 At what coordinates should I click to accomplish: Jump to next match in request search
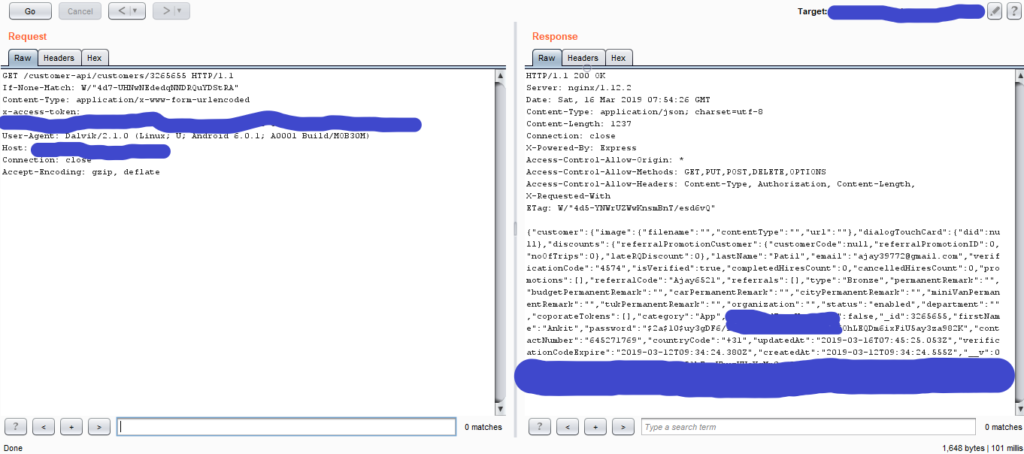coord(98,427)
